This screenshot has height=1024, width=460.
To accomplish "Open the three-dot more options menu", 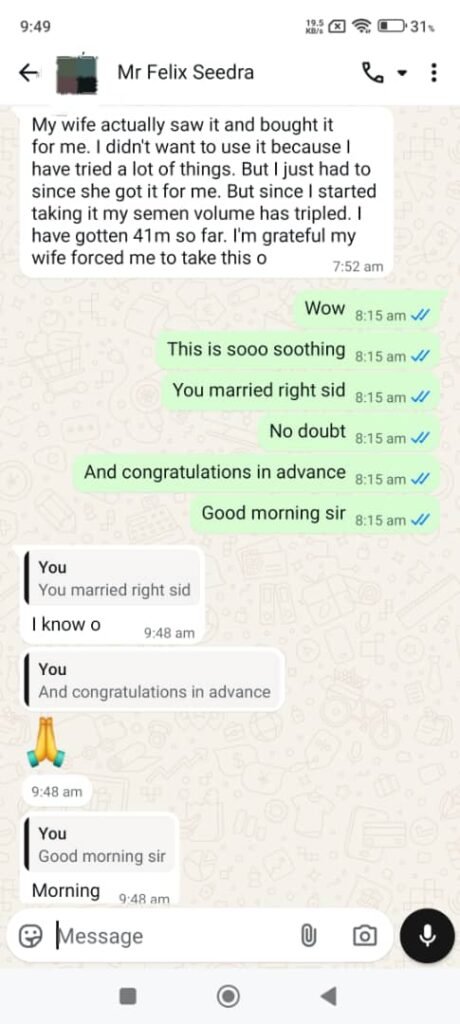I will 434,72.
